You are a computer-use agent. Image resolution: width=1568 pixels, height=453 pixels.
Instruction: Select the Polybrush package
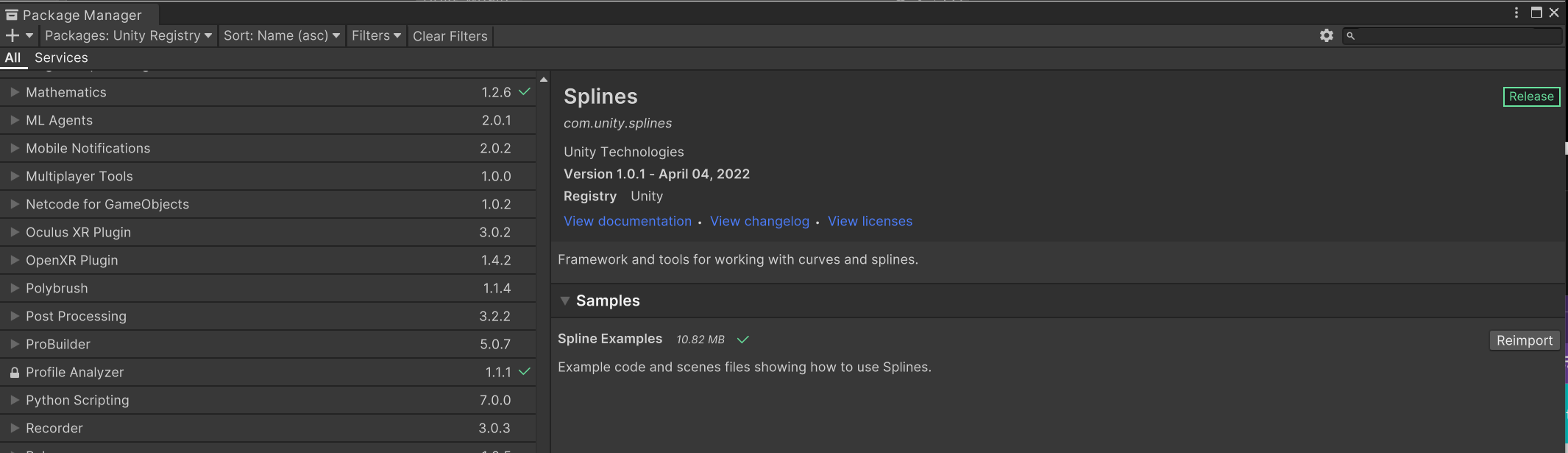268,288
